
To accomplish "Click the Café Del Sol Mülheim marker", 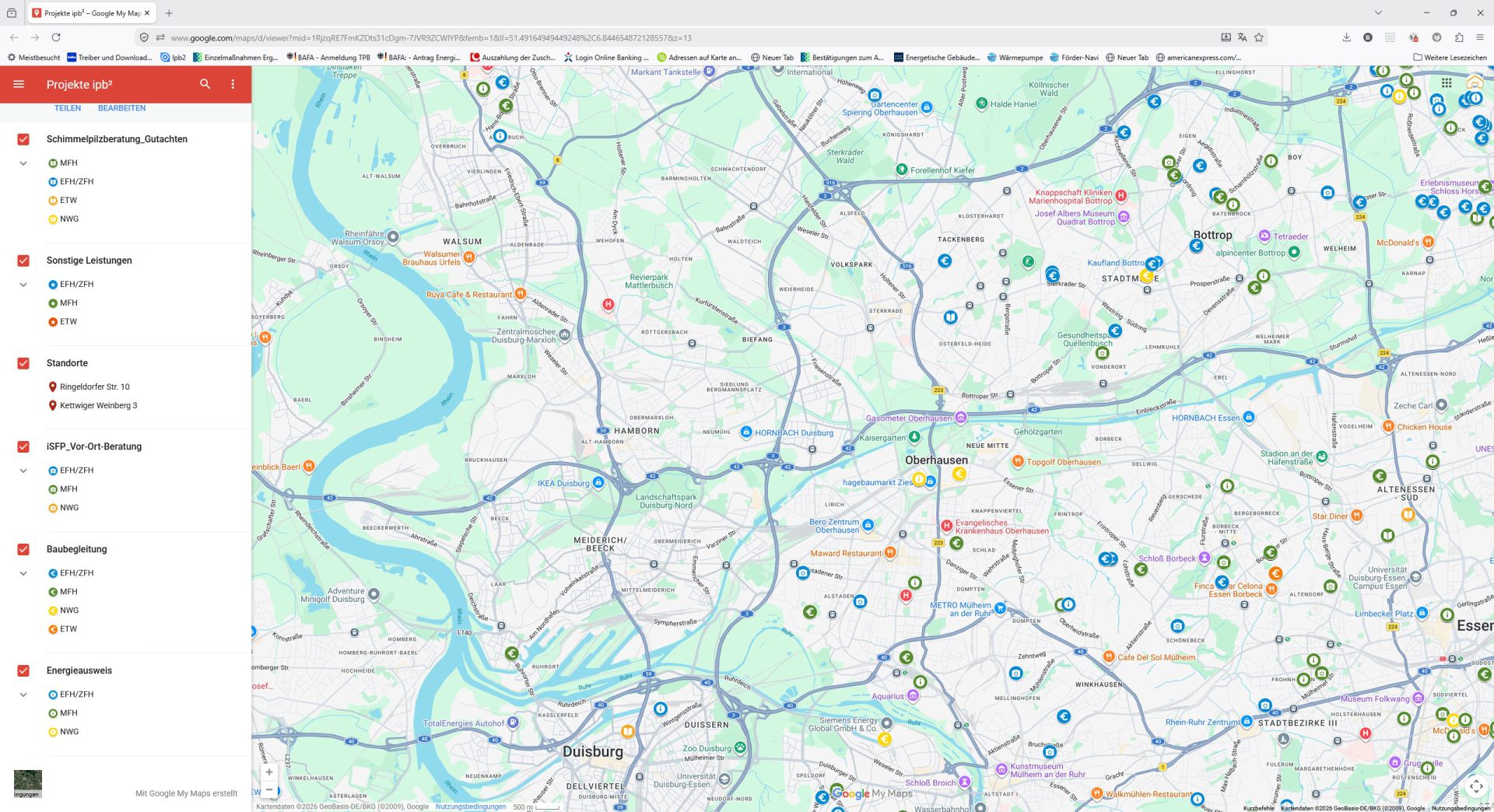I will tap(1109, 657).
